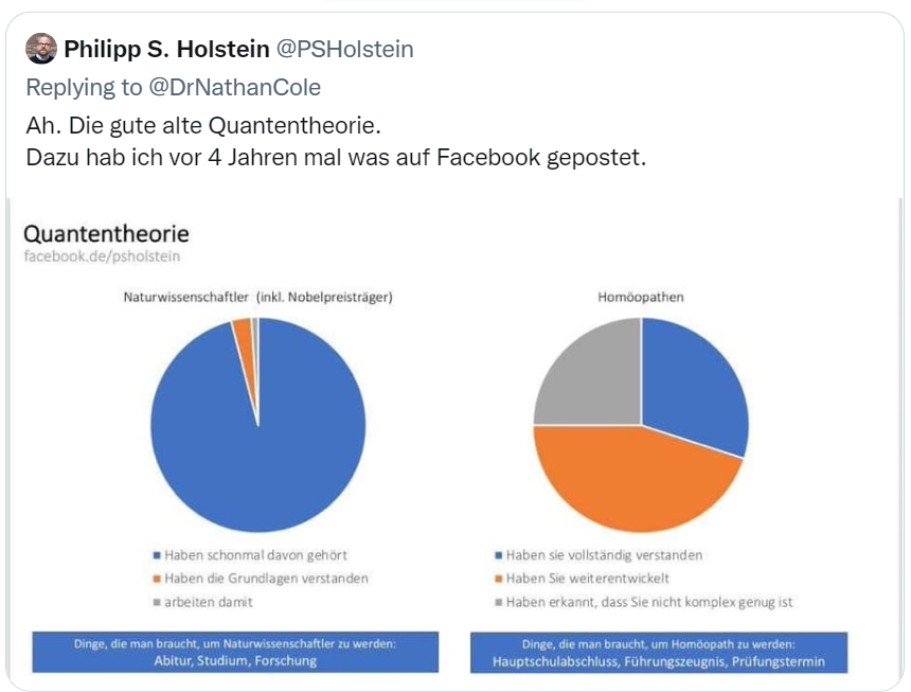Open the @DrNathanCole mention link
This screenshot has height=692, width=911.
click(x=235, y=87)
